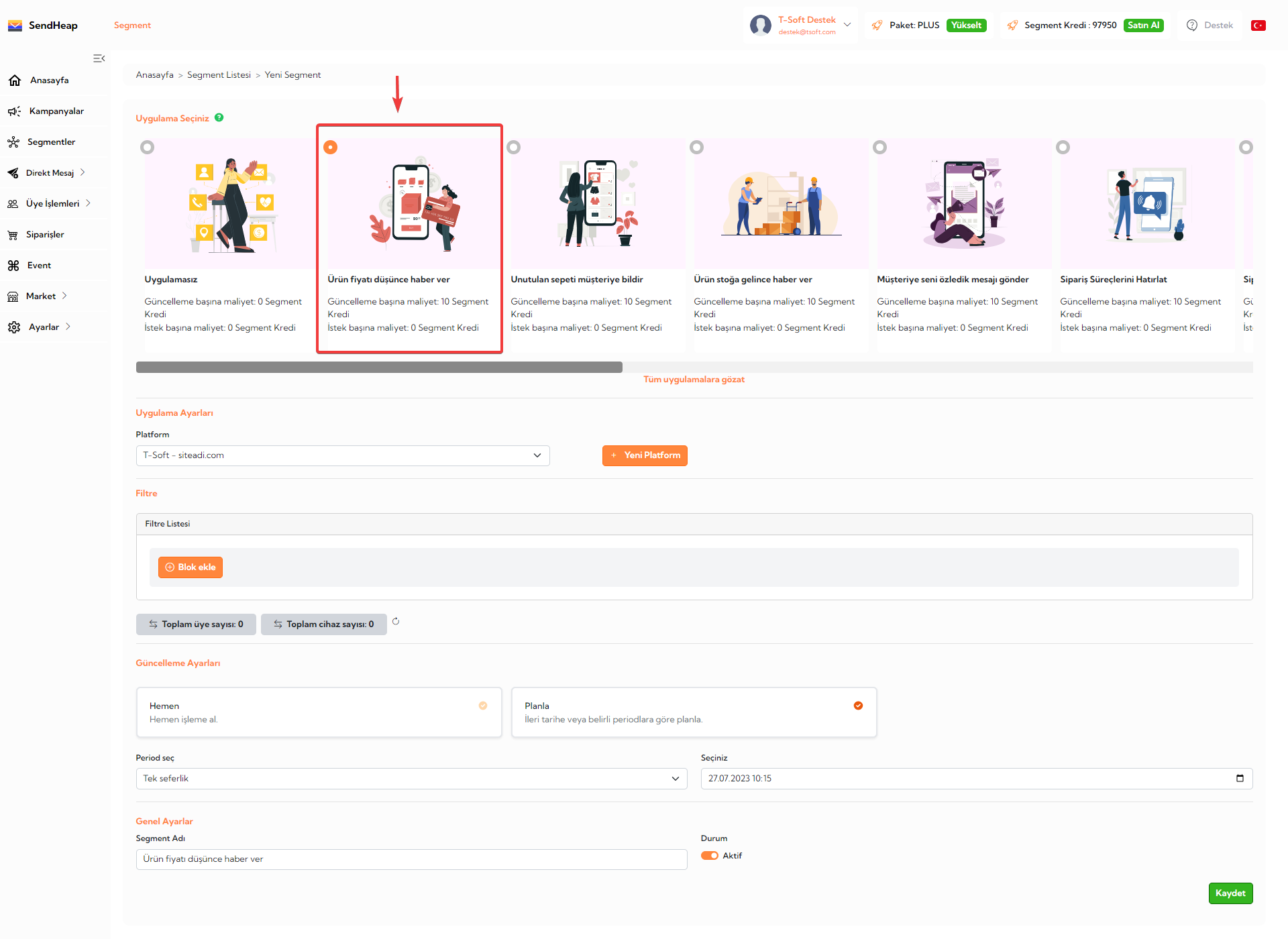Click the SendHeap logo icon
This screenshot has height=939, width=1288.
[15, 25]
